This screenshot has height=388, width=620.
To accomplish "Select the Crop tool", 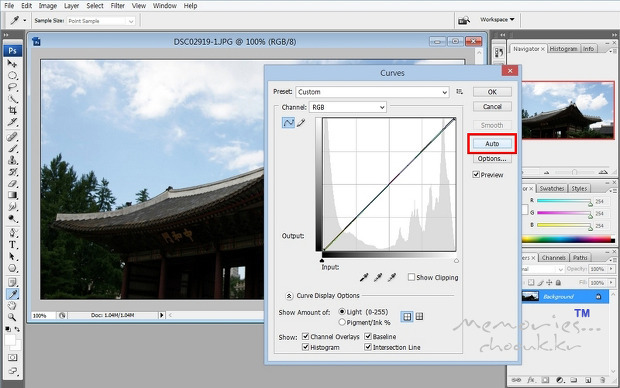I will click(x=12, y=110).
